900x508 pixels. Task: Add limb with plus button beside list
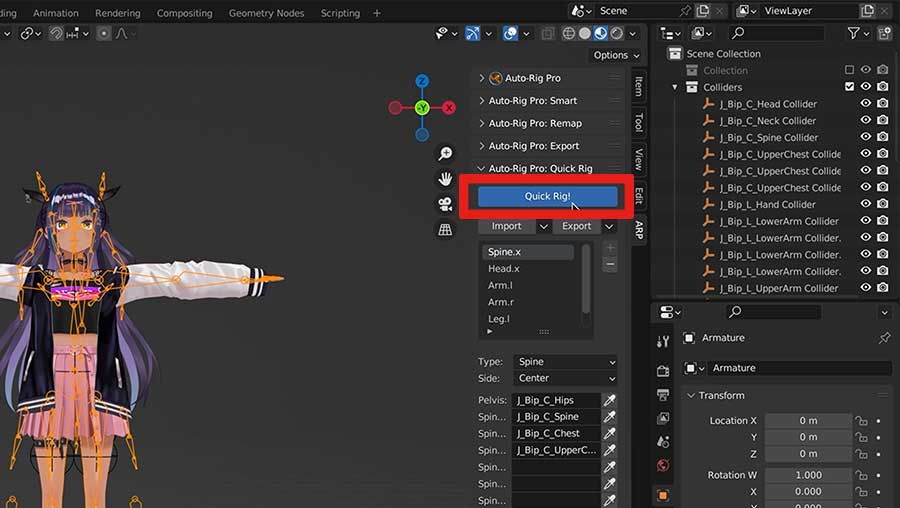pyautogui.click(x=610, y=248)
